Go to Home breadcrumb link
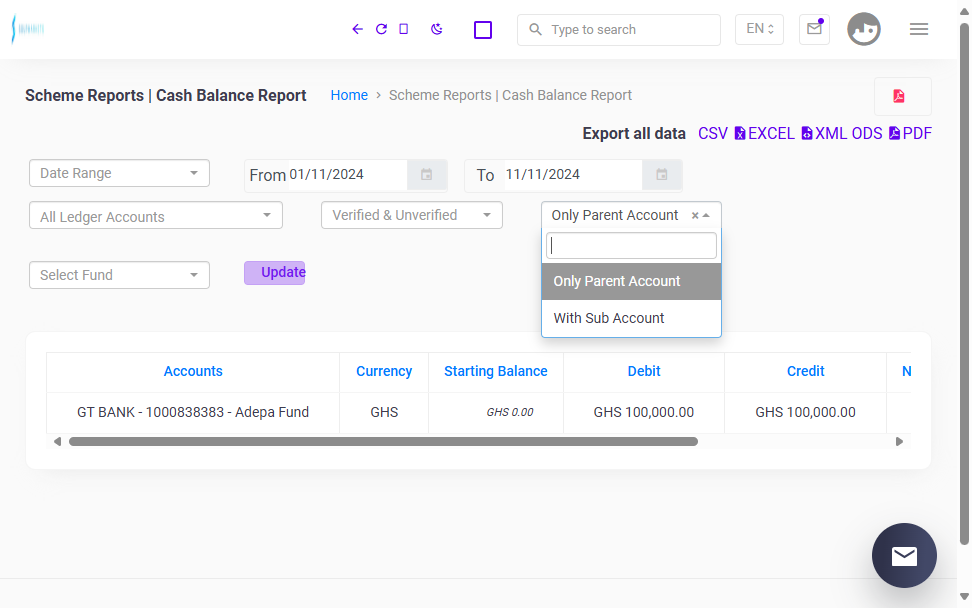The image size is (972, 608). 349,95
